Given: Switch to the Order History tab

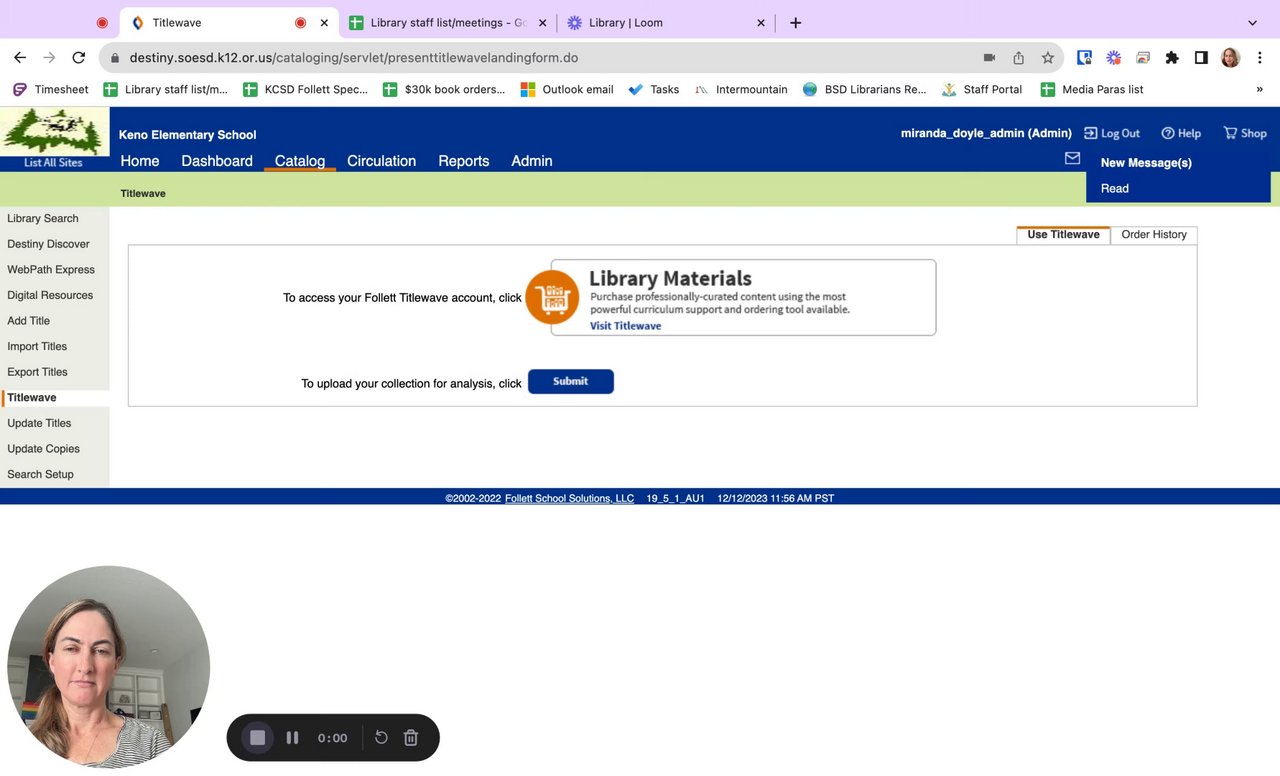Looking at the screenshot, I should (x=1154, y=235).
